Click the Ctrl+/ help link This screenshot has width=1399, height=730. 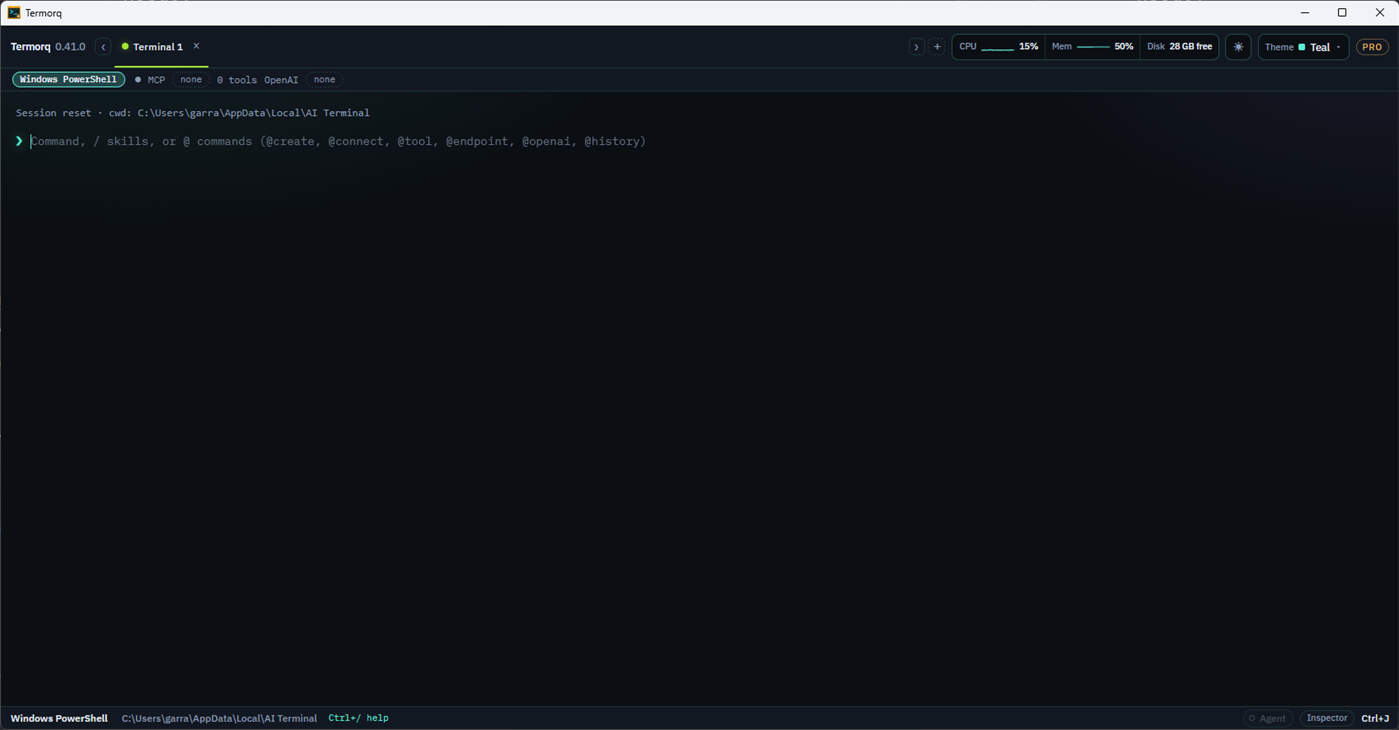click(x=358, y=718)
